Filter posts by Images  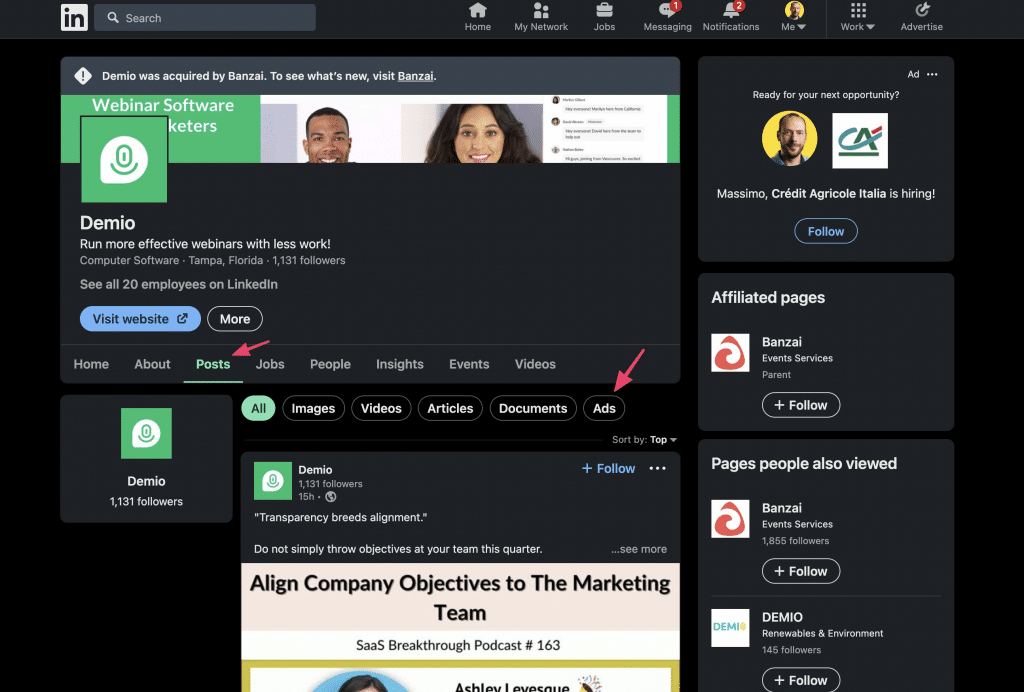point(313,409)
